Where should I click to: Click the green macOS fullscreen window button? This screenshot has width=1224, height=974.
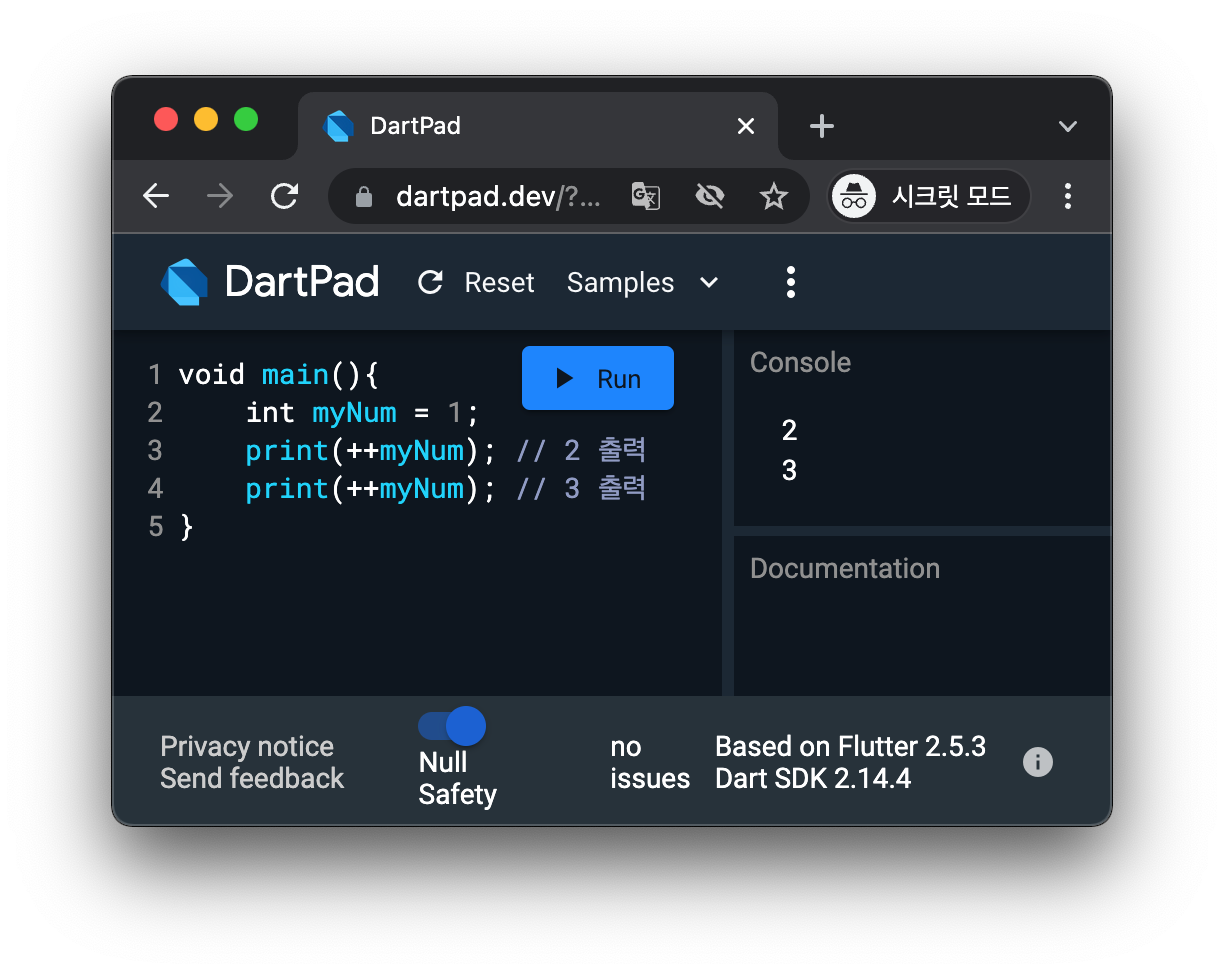[246, 119]
